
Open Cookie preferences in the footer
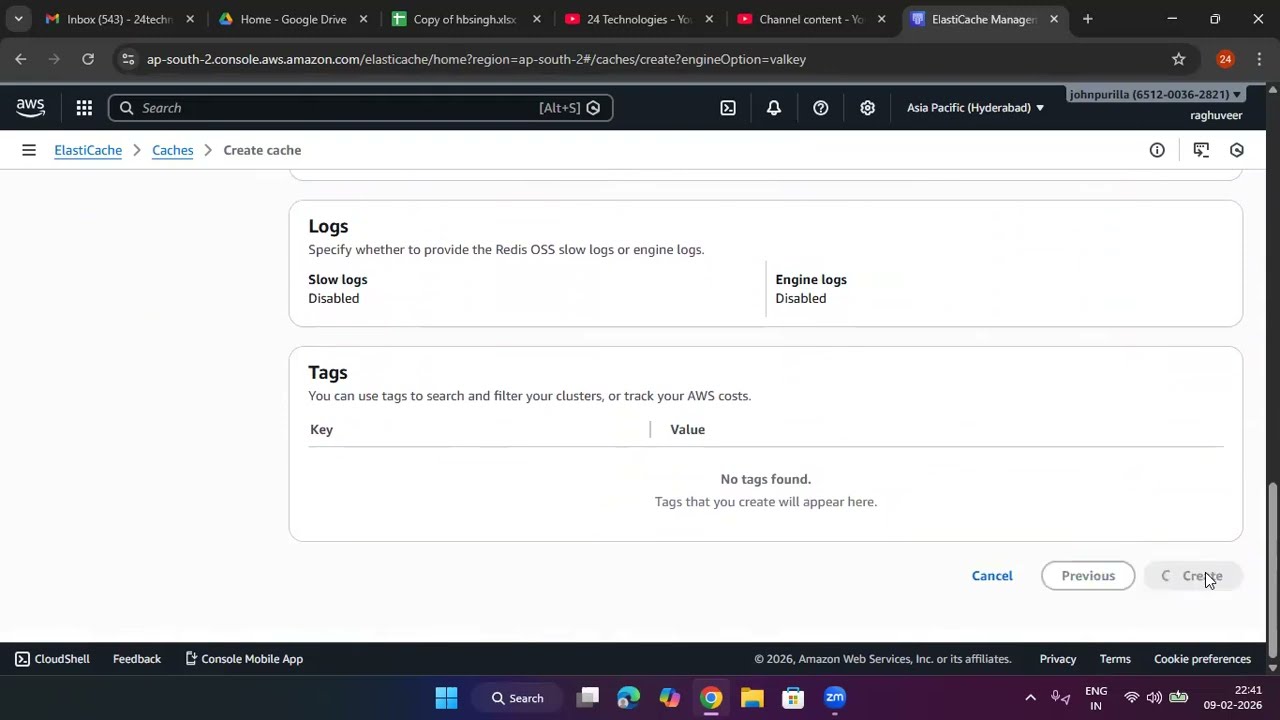[x=1202, y=659]
